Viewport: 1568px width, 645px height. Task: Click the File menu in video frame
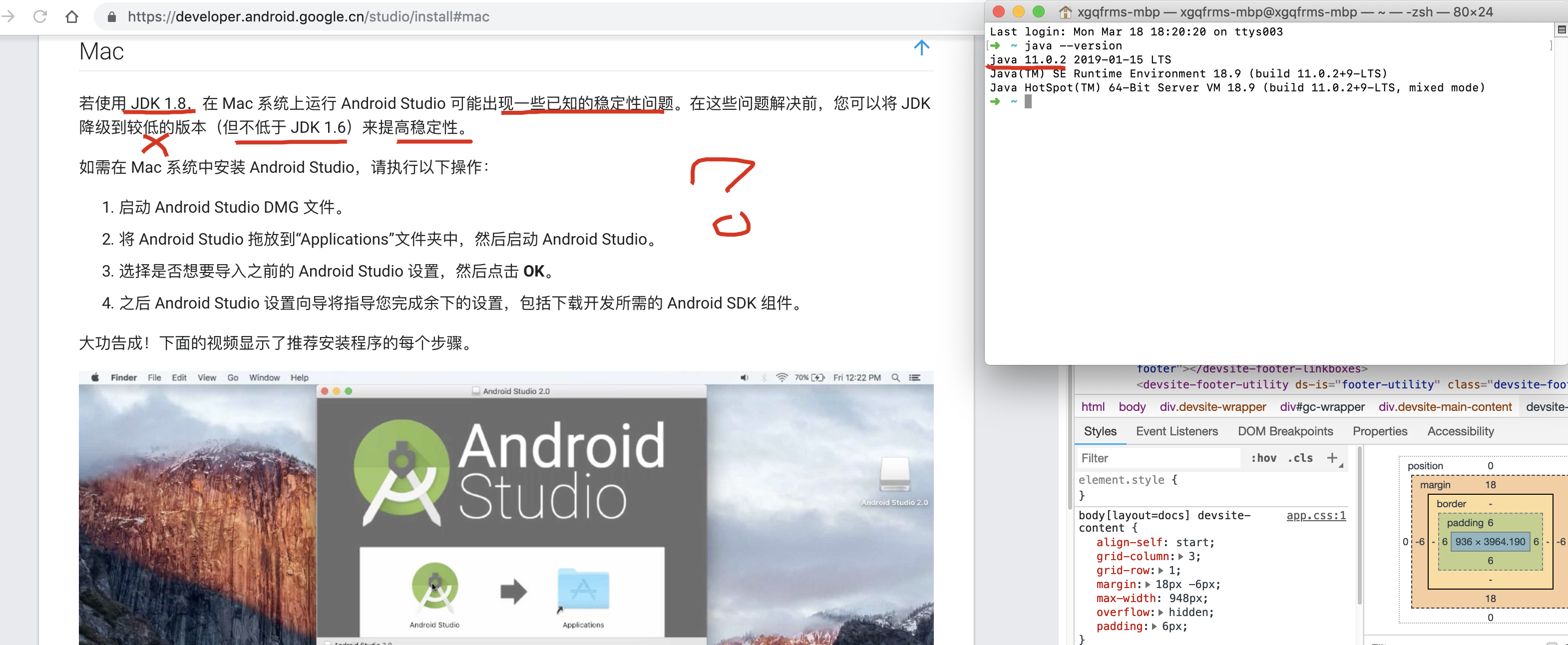(155, 377)
